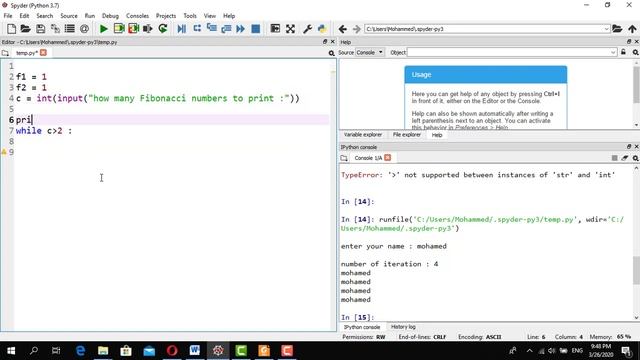Go up to the parent directory
The width and height of the screenshot is (640, 360).
tap(632, 29)
